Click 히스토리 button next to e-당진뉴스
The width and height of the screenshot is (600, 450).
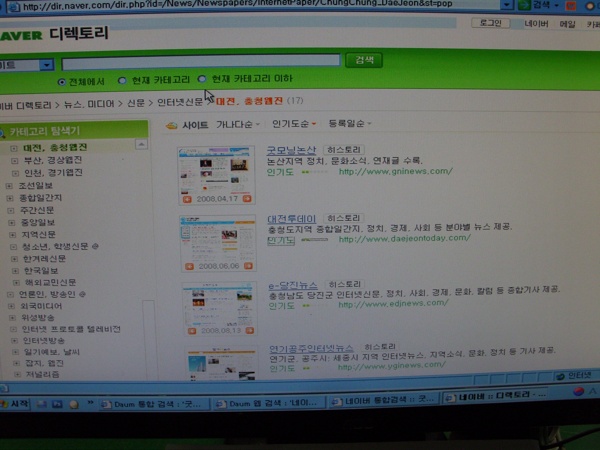pos(345,284)
